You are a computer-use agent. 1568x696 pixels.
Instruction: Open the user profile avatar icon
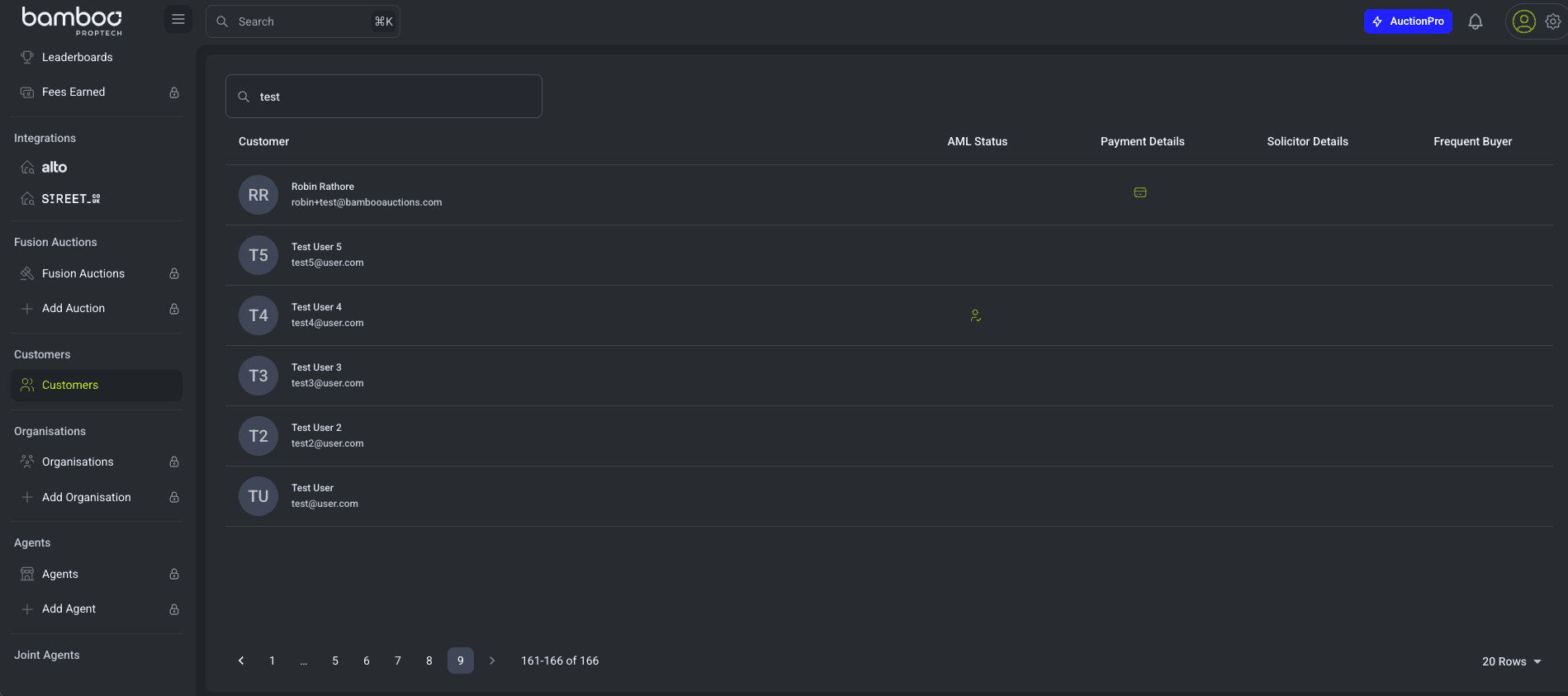coord(1523,21)
